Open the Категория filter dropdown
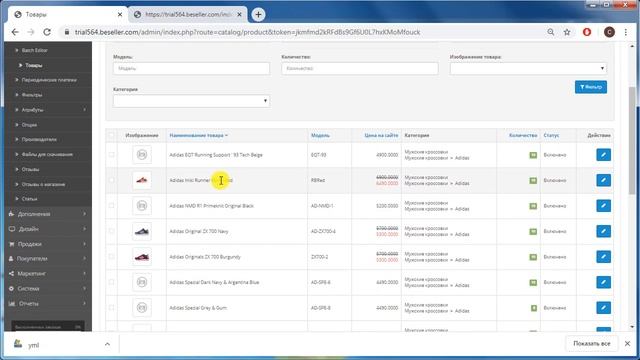Screen dimensions: 640x360 click(x=191, y=101)
